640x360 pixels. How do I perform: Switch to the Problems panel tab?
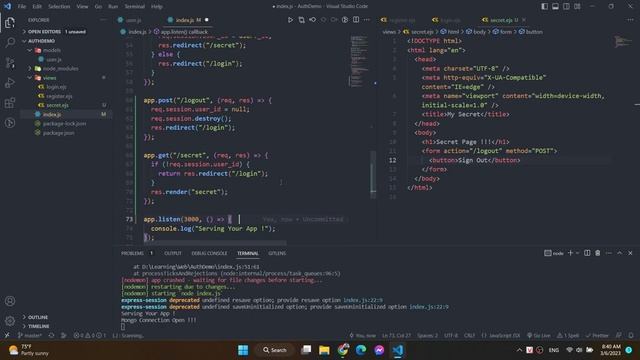click(132, 253)
